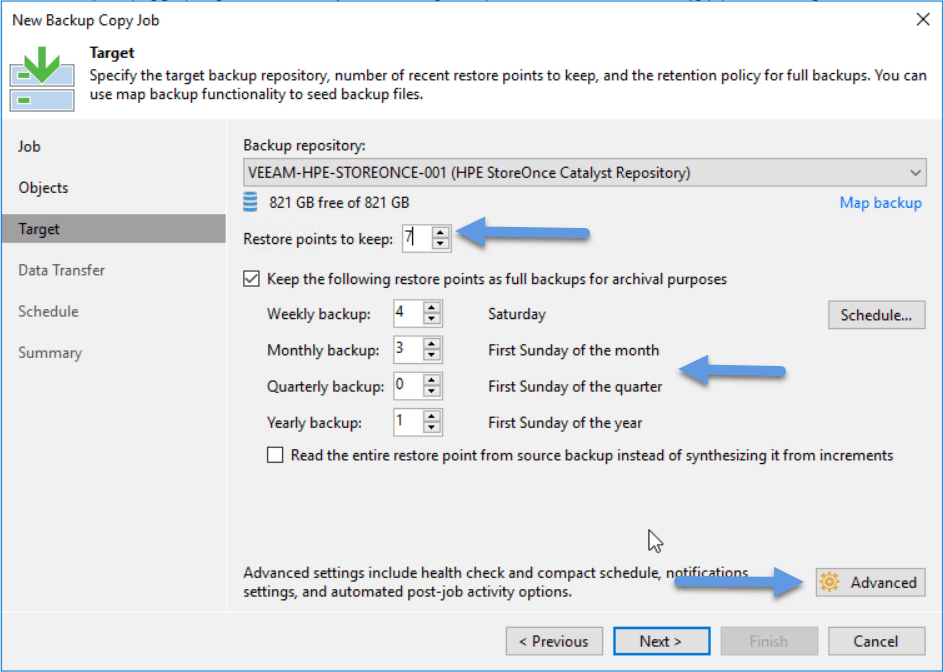Screen dimensions: 944x672
Task: Increase Restore points to keep value
Action: tap(441, 233)
